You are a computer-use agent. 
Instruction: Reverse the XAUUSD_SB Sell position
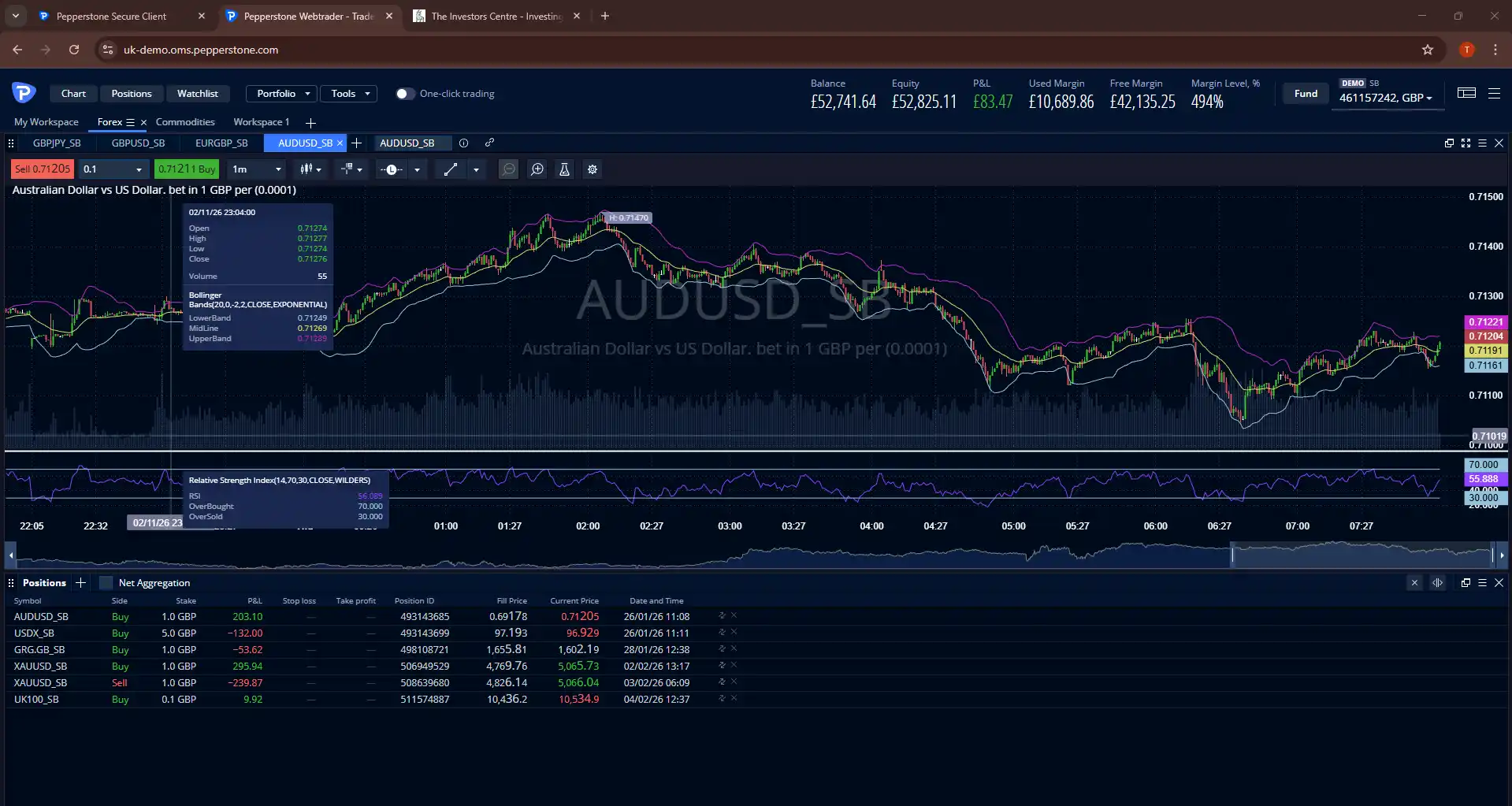tap(722, 682)
